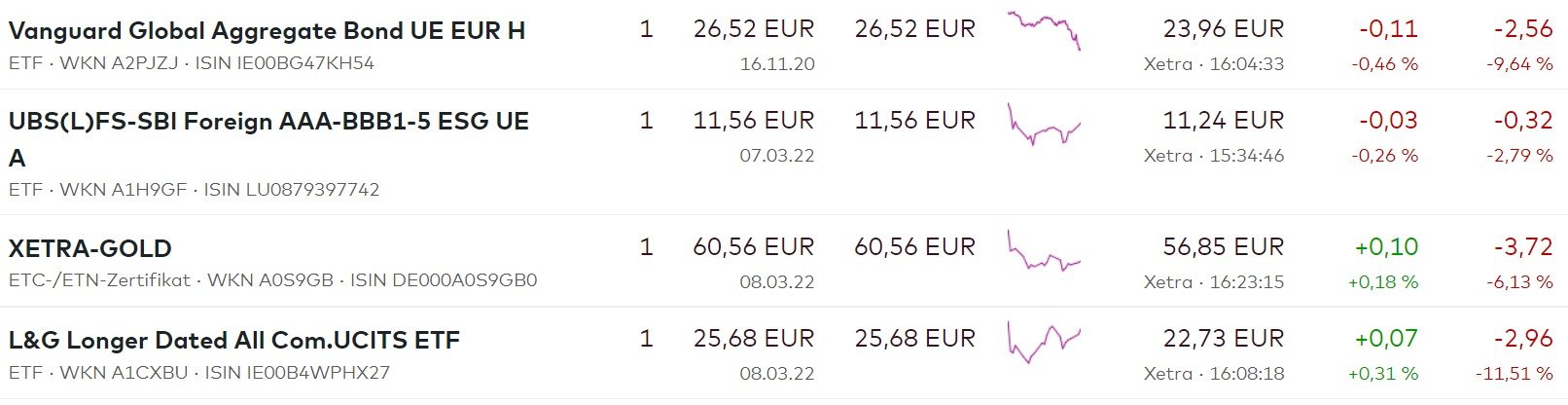
Task: Open the Vanguard Global Aggregate Bond ETF
Action: pos(267,30)
